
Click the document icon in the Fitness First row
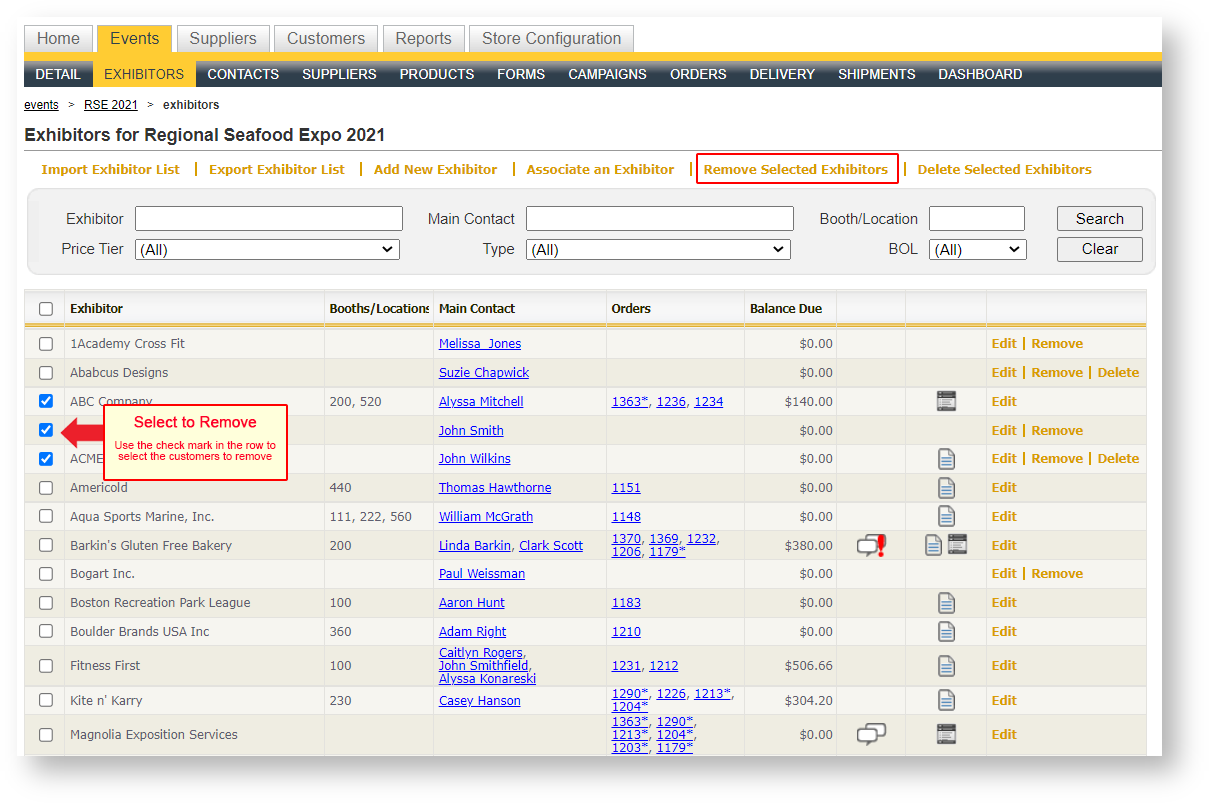point(946,666)
